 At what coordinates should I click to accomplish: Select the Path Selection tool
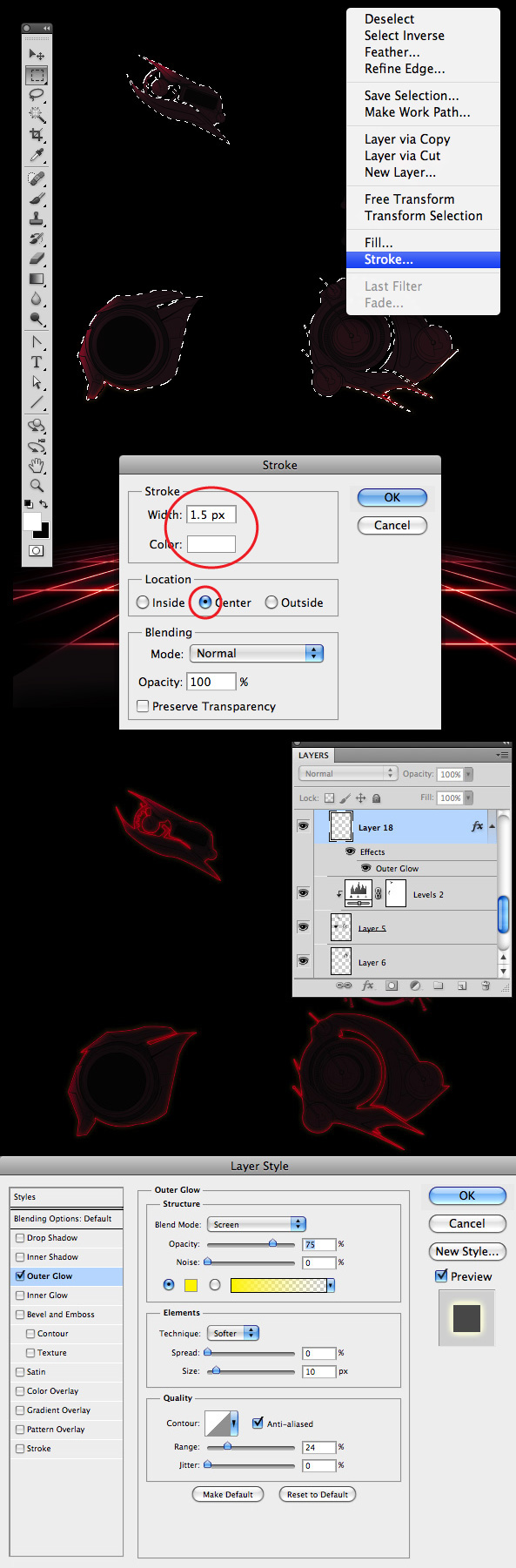[x=37, y=382]
